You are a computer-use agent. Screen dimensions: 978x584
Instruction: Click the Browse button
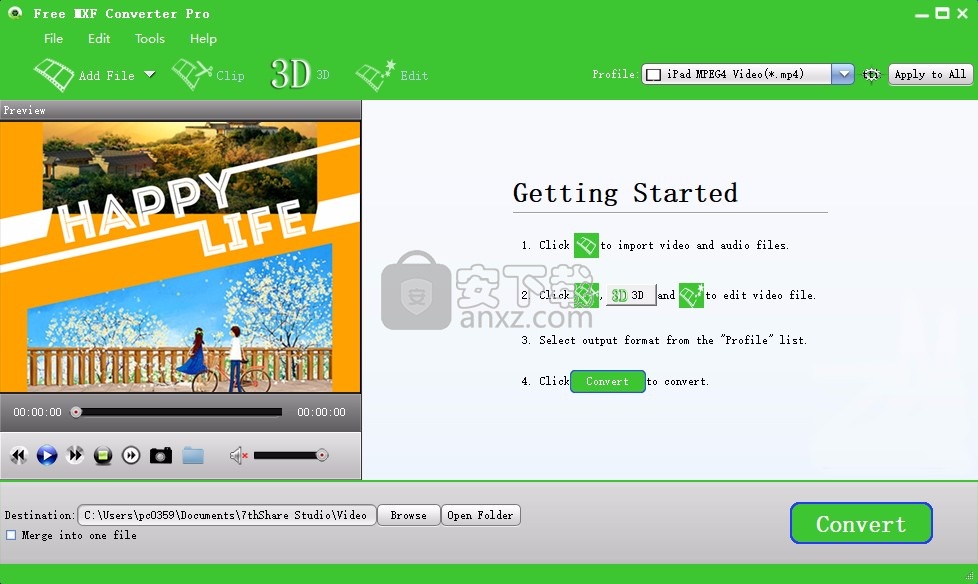[x=409, y=515]
